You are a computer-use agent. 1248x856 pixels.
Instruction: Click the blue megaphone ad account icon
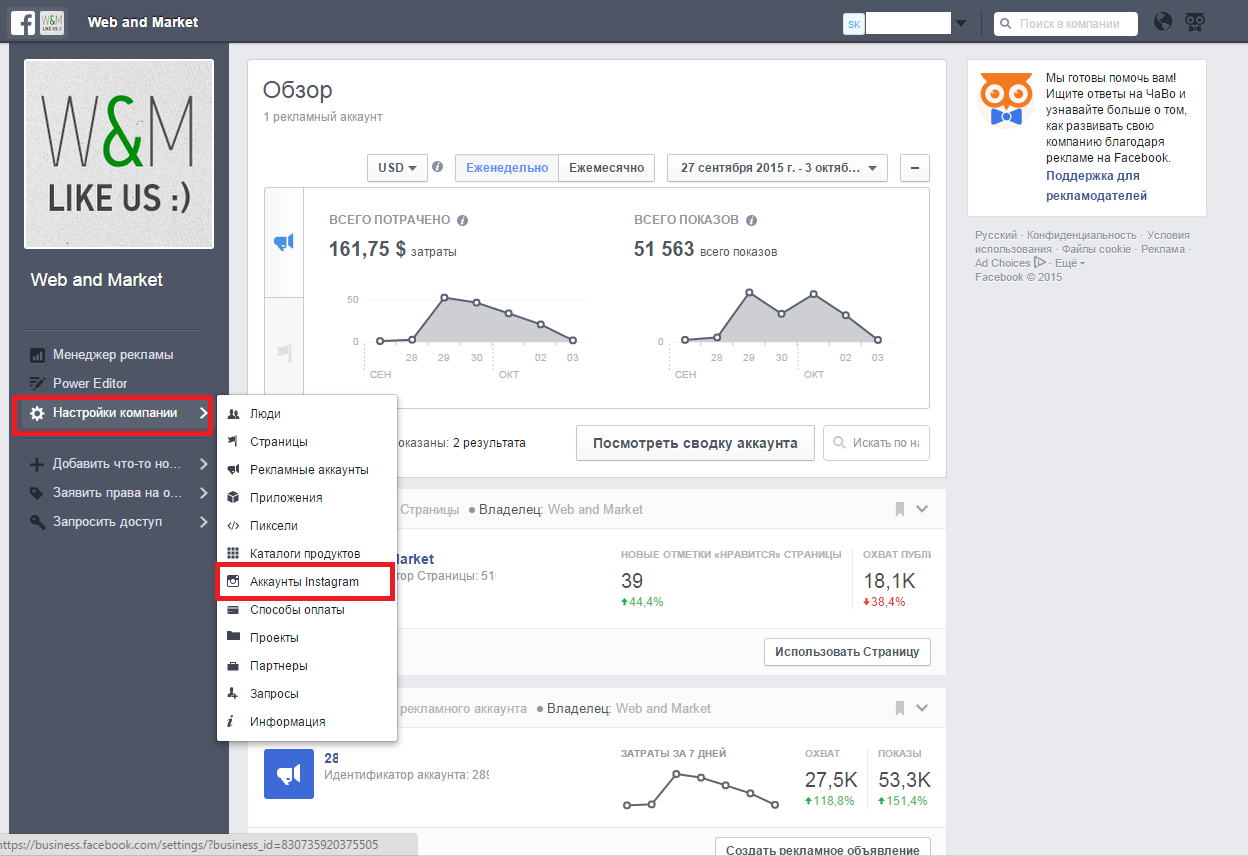289,774
